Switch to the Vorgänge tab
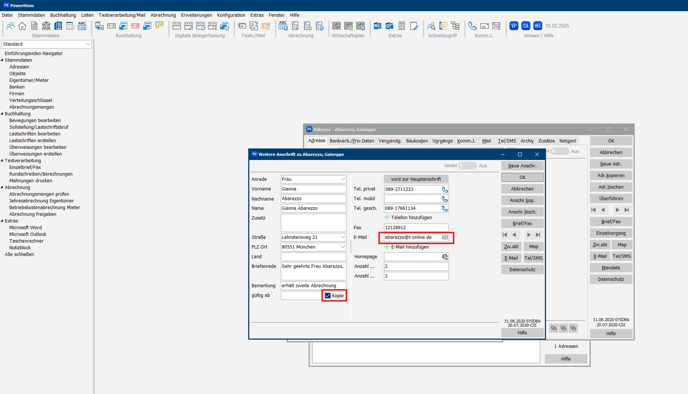Image resolution: width=688 pixels, height=394 pixels. 442,141
